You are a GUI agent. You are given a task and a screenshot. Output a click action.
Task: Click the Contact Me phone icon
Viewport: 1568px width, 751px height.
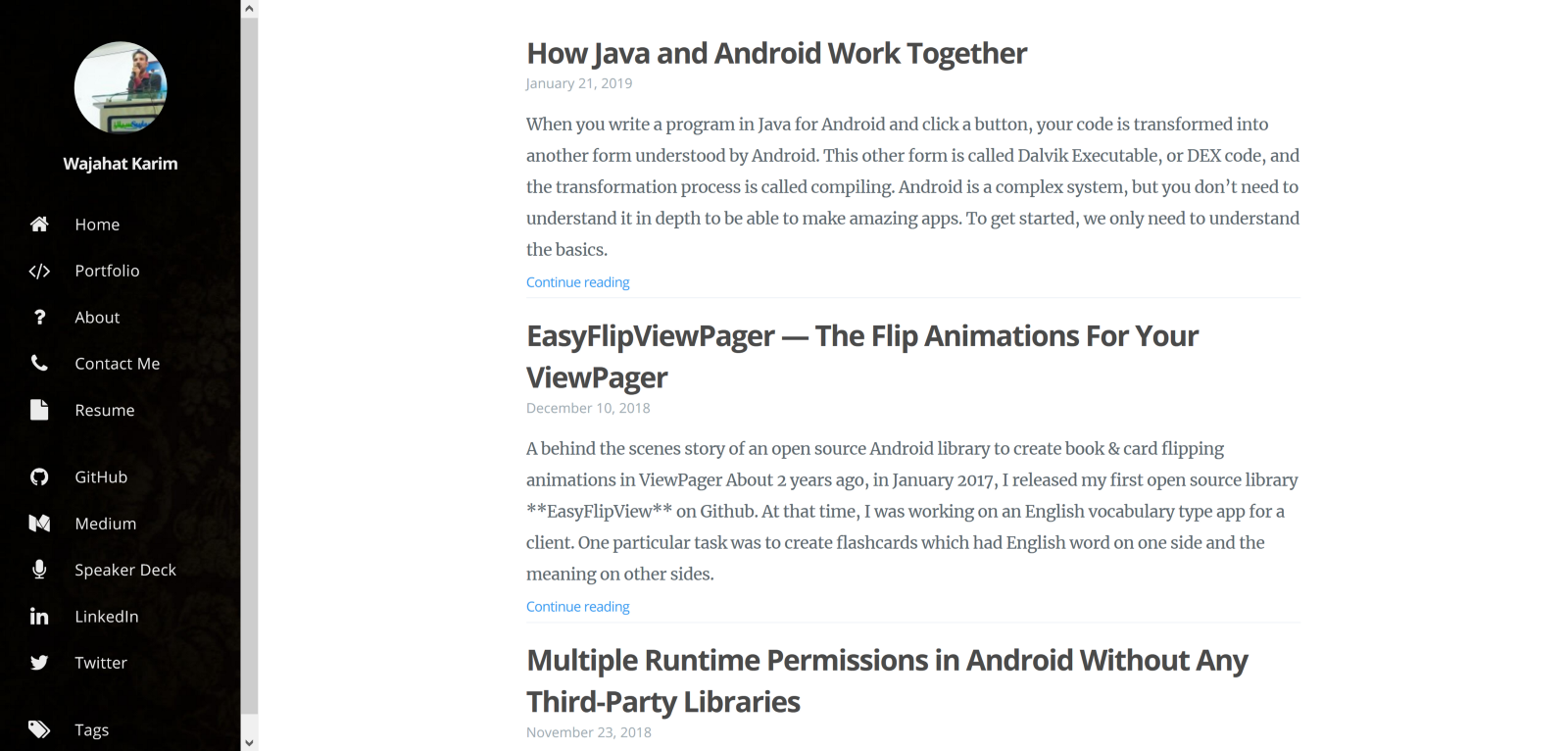(39, 364)
